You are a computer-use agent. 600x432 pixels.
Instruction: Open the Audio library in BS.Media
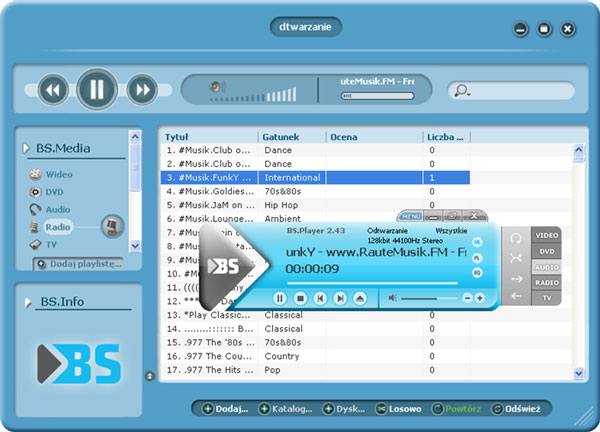click(57, 210)
